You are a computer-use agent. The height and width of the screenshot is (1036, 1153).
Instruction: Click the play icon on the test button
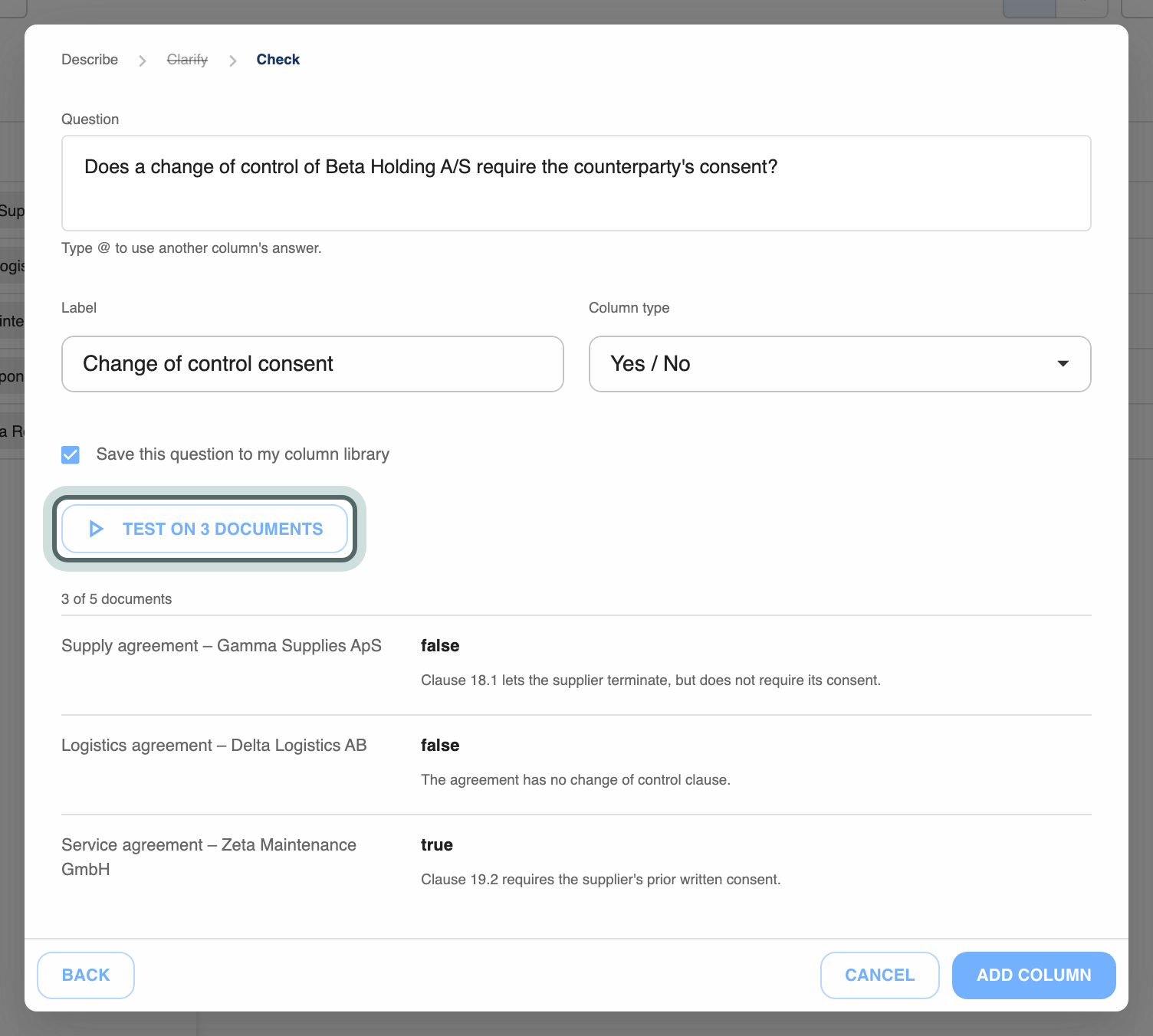97,529
